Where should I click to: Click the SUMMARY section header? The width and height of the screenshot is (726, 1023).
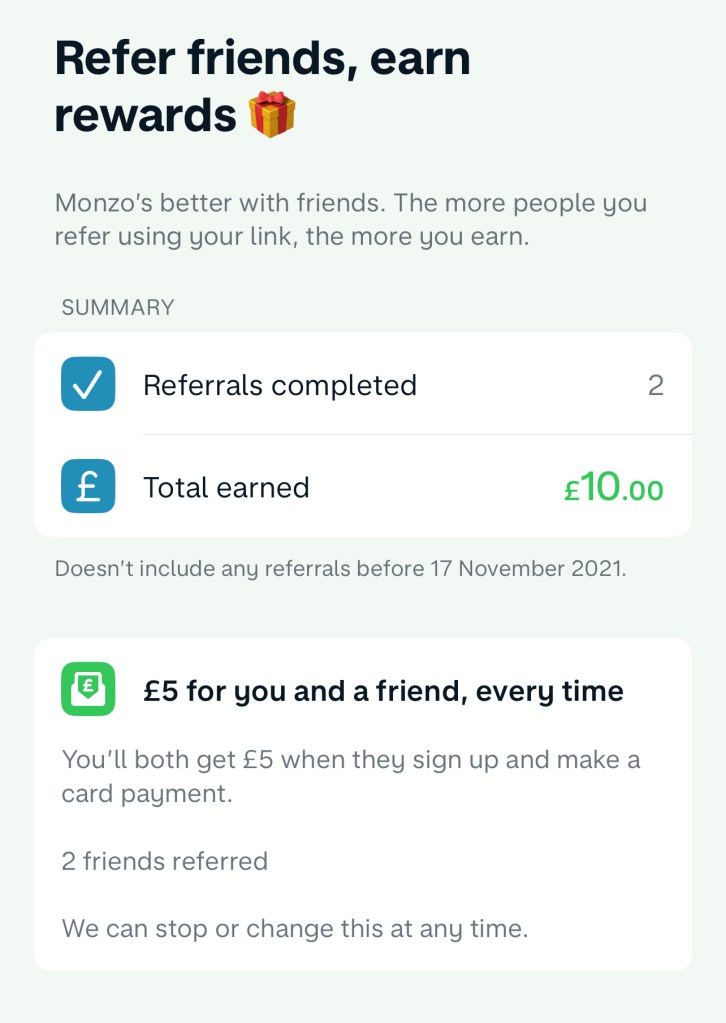pos(118,307)
